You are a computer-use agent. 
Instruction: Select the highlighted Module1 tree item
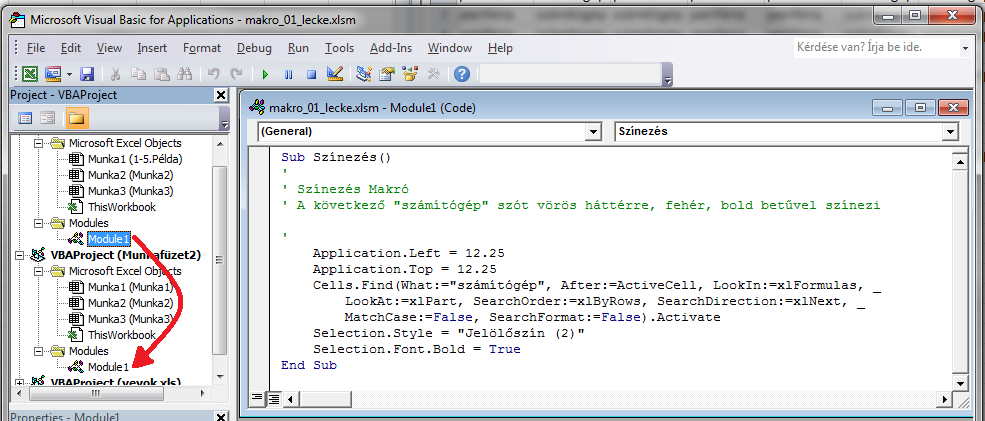pyautogui.click(x=109, y=239)
